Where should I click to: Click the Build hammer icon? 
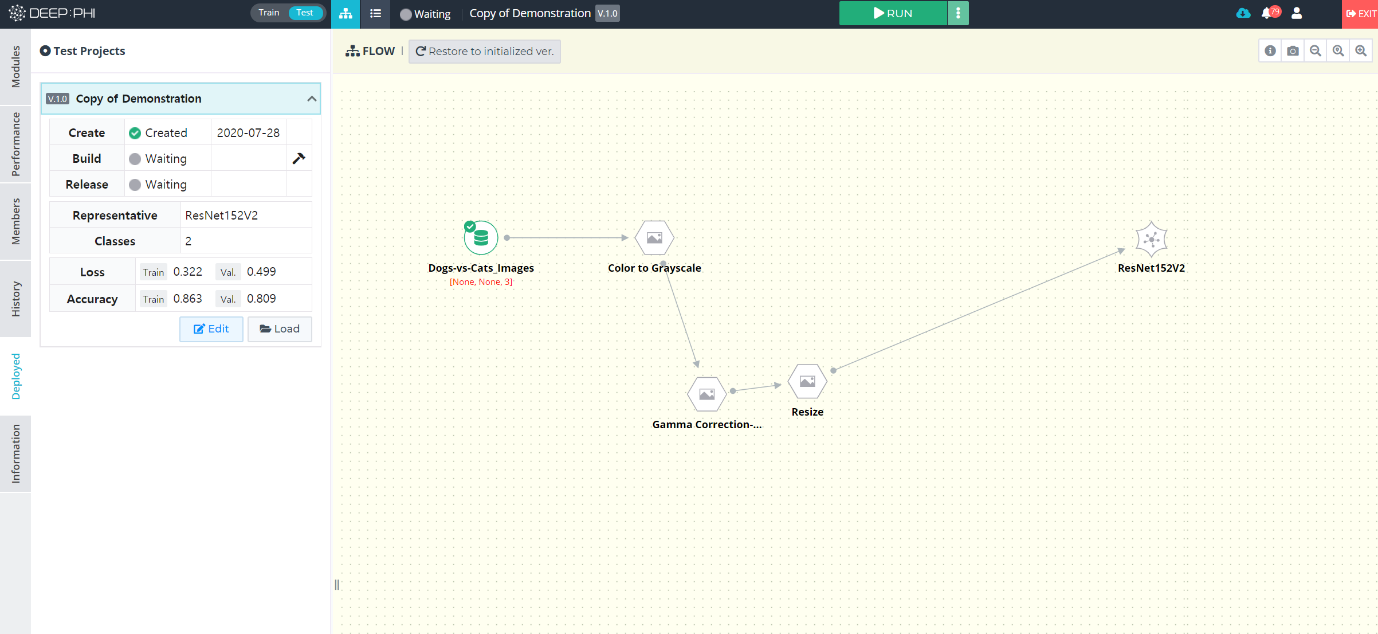[x=298, y=158]
